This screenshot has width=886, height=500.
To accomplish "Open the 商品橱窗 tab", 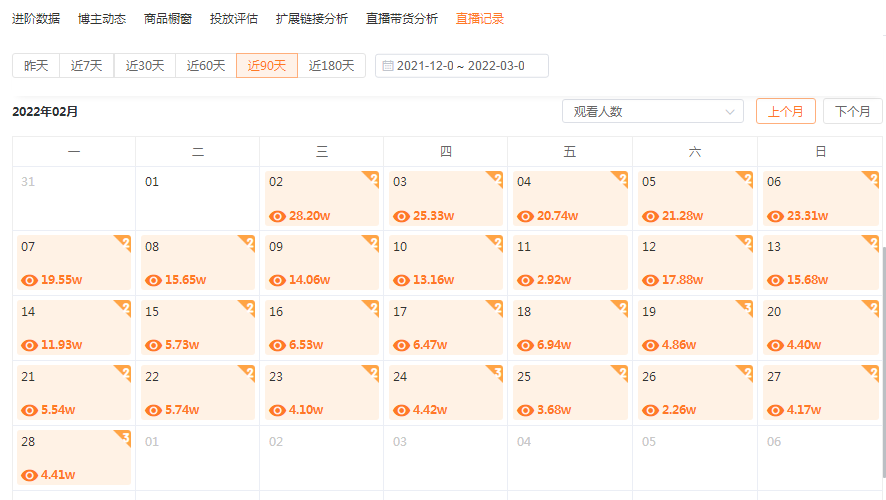I will click(168, 19).
